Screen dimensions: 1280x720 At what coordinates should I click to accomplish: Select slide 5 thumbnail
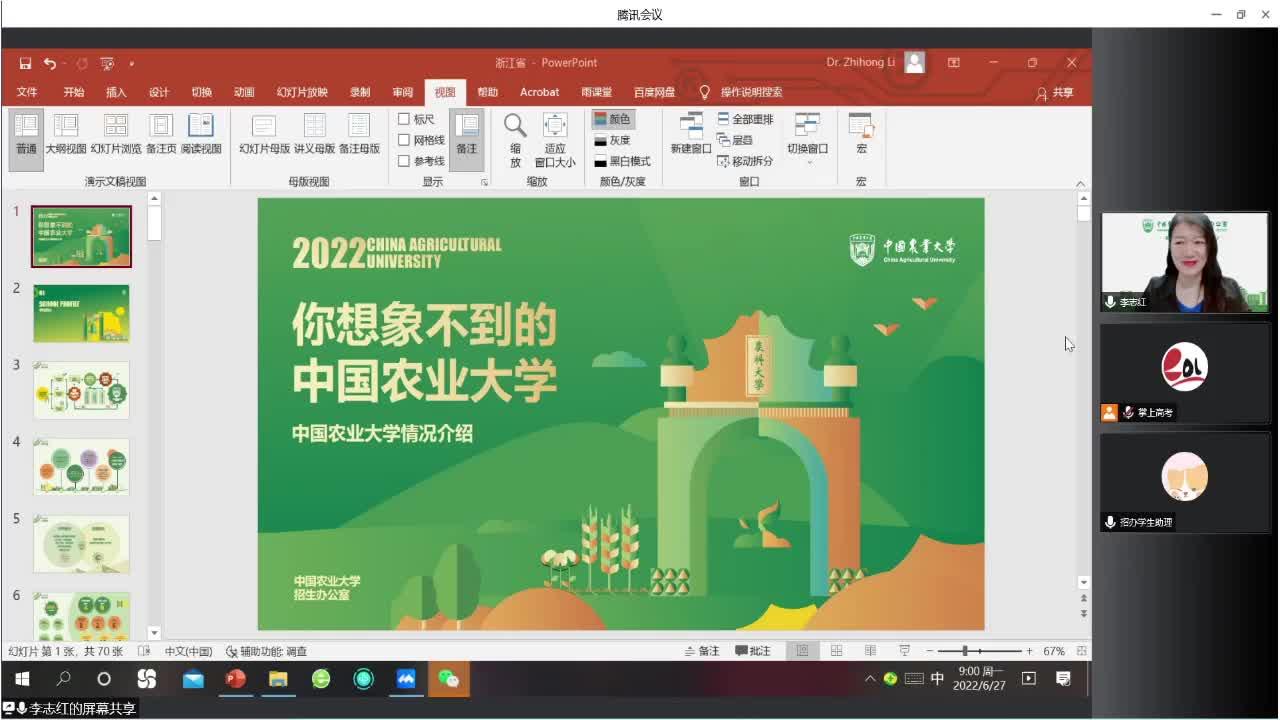(81, 544)
